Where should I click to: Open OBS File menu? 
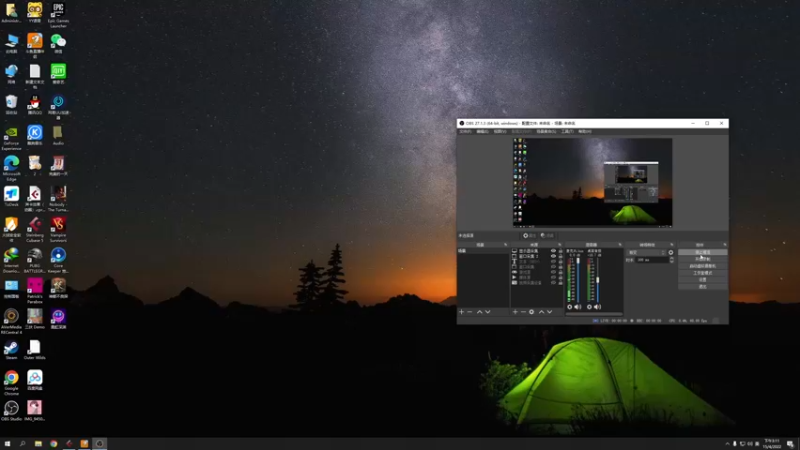(x=465, y=131)
